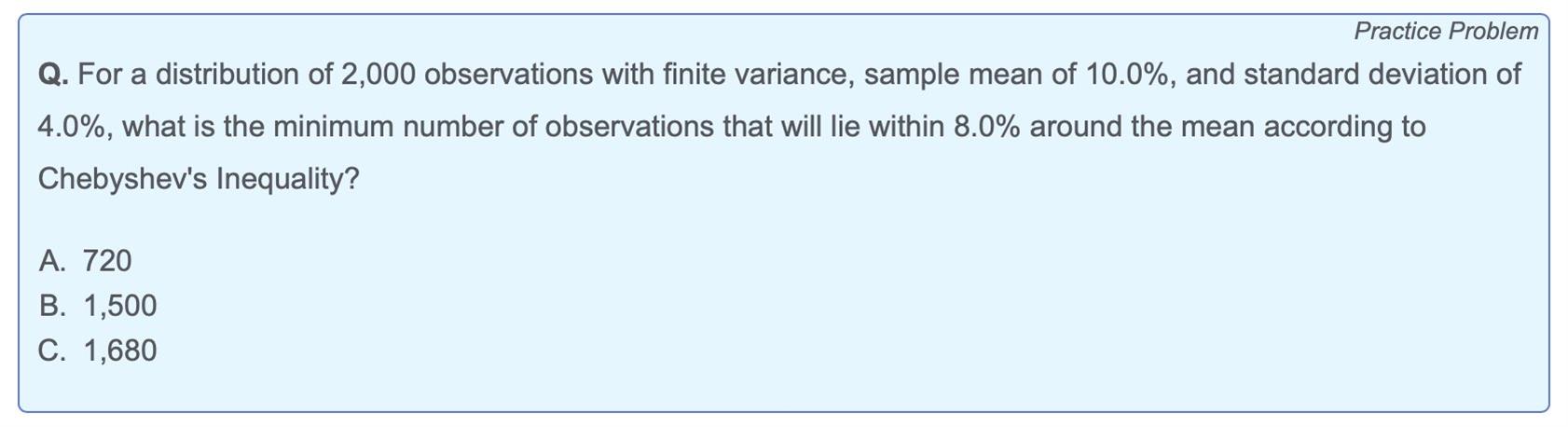
Task: Click the option letter C.
Action: pyautogui.click(x=52, y=351)
